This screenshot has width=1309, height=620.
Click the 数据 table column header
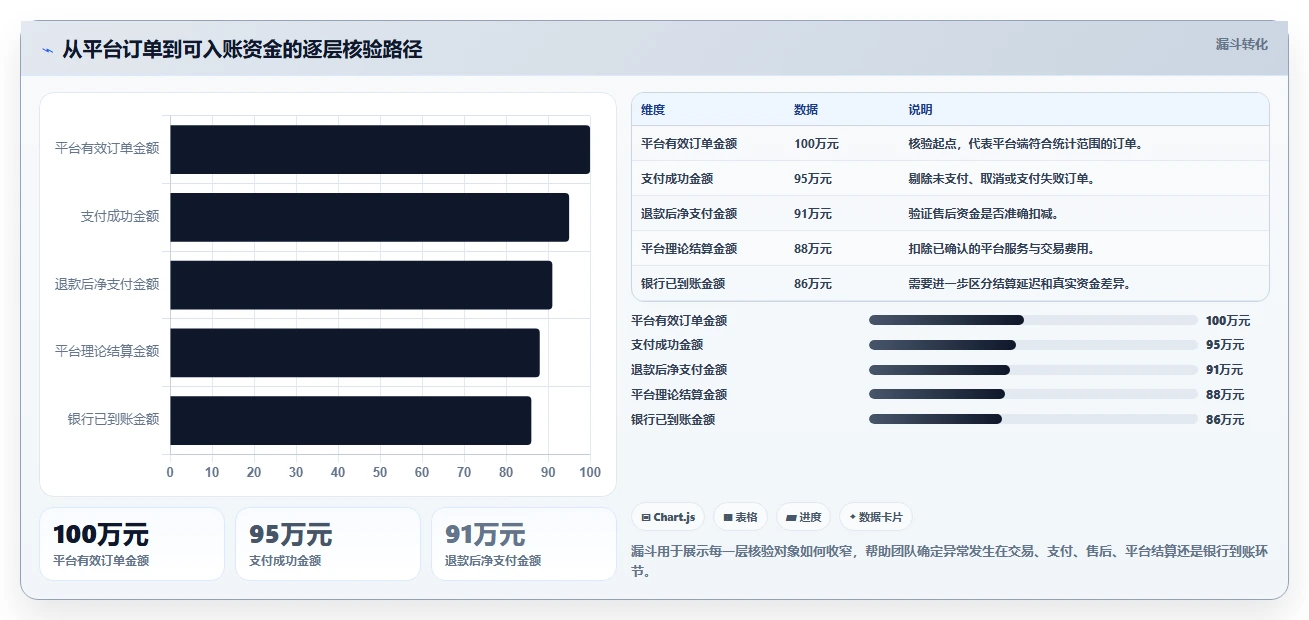tap(806, 109)
